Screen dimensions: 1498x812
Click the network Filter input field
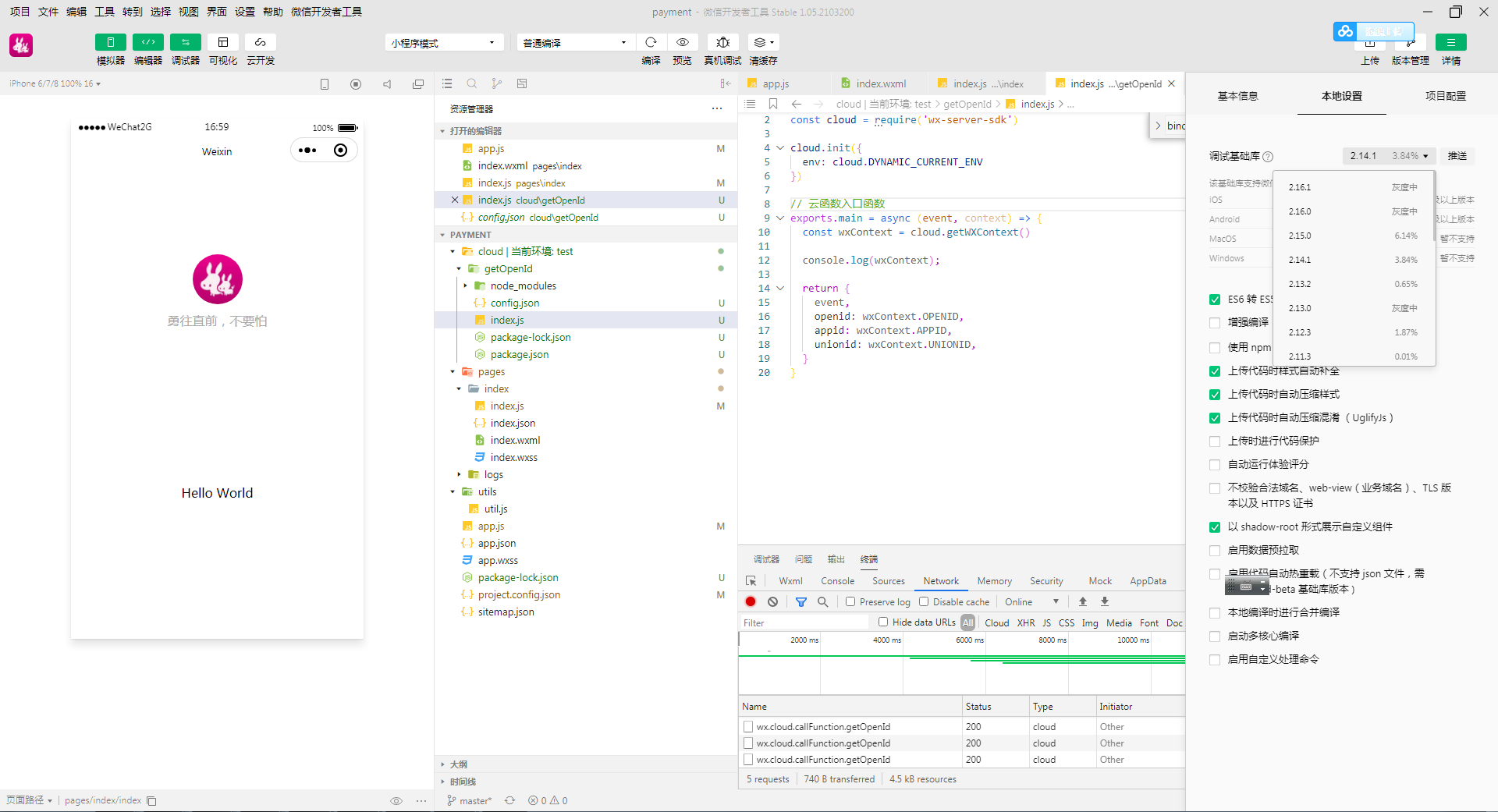click(x=804, y=623)
